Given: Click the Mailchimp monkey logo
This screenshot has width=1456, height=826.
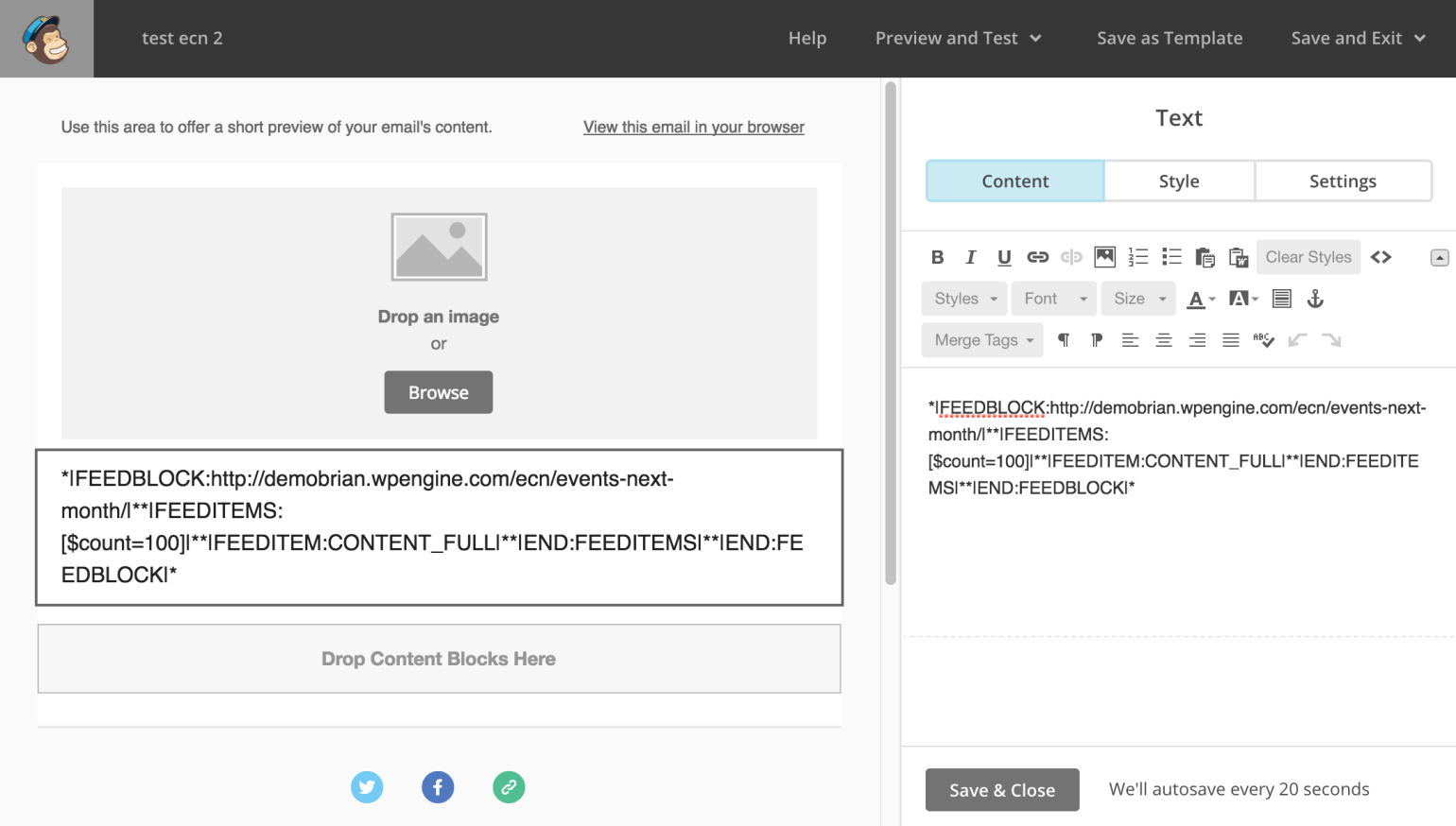Looking at the screenshot, I should 46,39.
